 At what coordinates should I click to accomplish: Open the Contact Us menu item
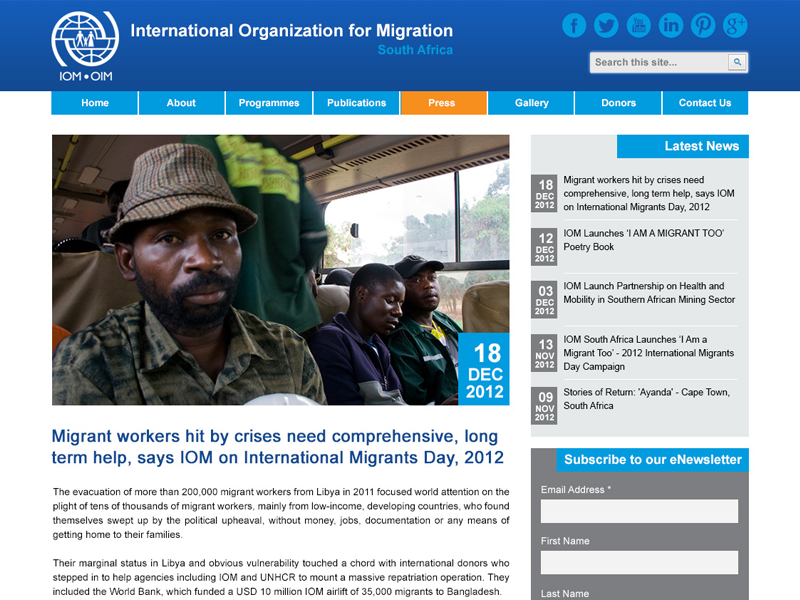[705, 103]
